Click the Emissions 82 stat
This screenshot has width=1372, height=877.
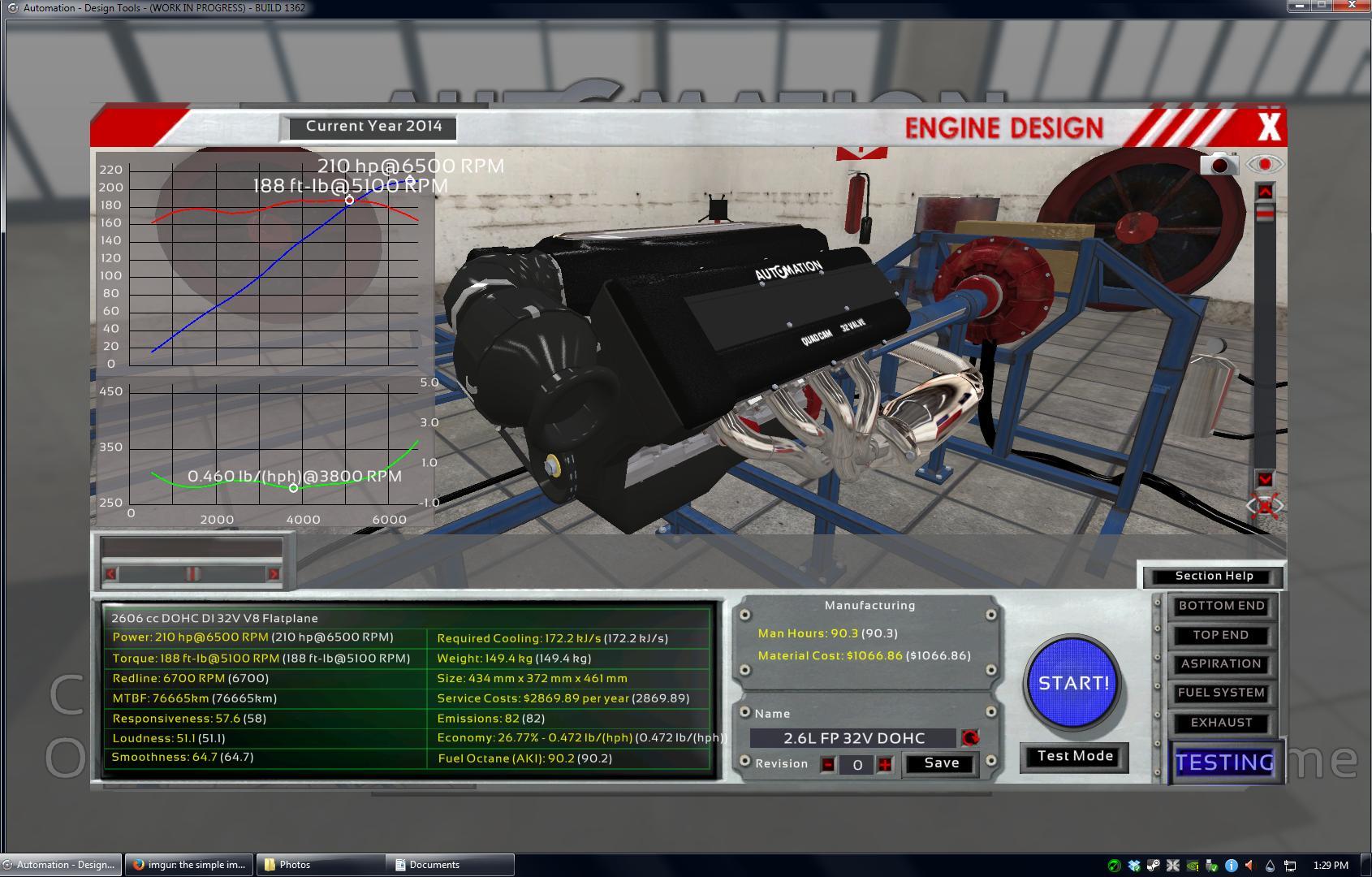point(490,719)
